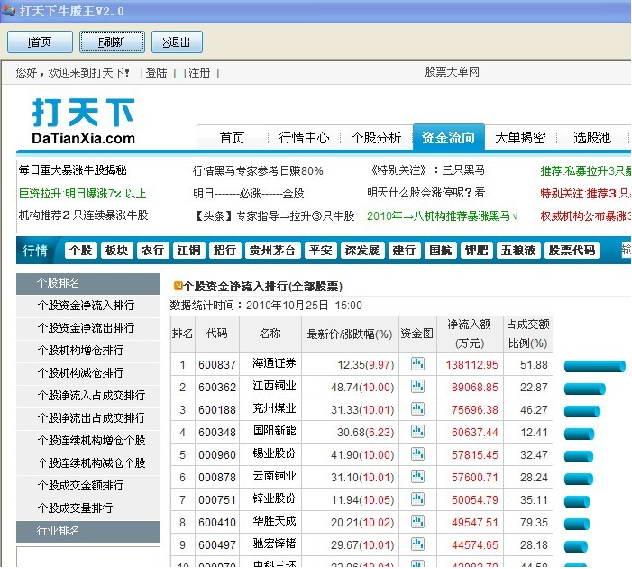632x569 pixels.
Task: Open fund chart icon for 江西铜业
Action: pyautogui.click(x=418, y=386)
